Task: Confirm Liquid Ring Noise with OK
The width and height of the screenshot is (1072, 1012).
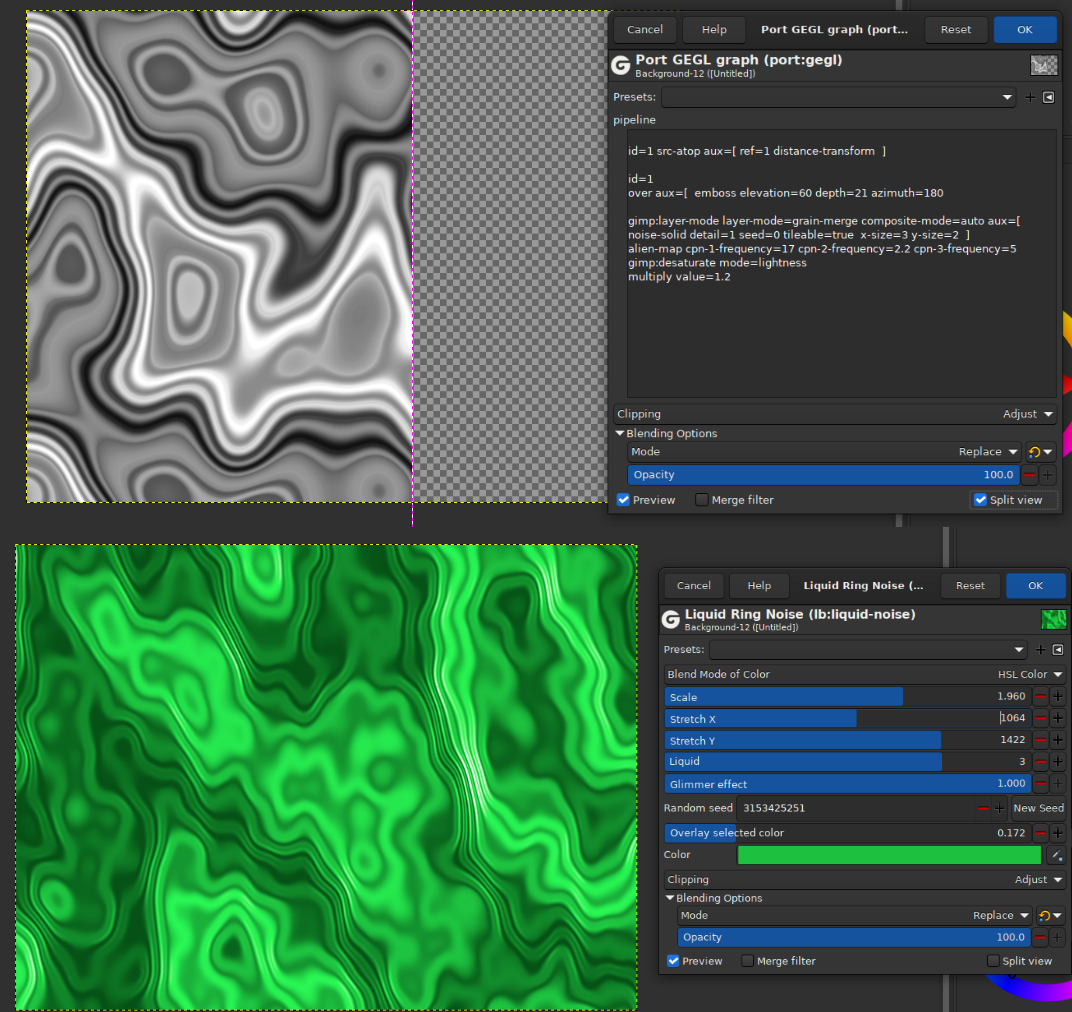Action: (x=1035, y=585)
